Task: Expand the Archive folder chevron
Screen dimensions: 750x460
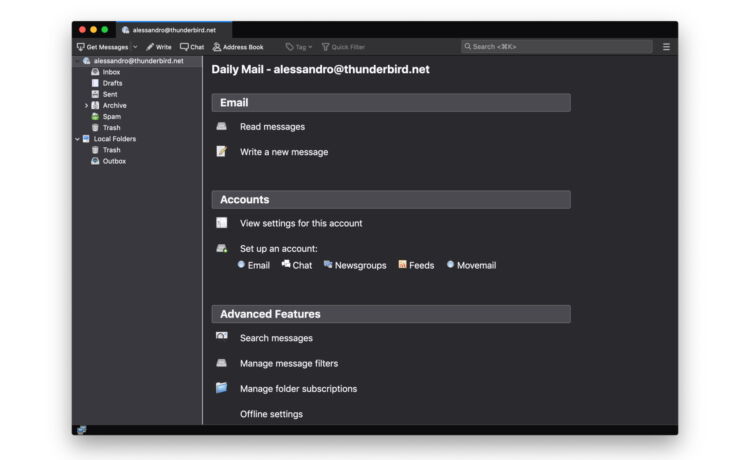Action: [x=86, y=106]
